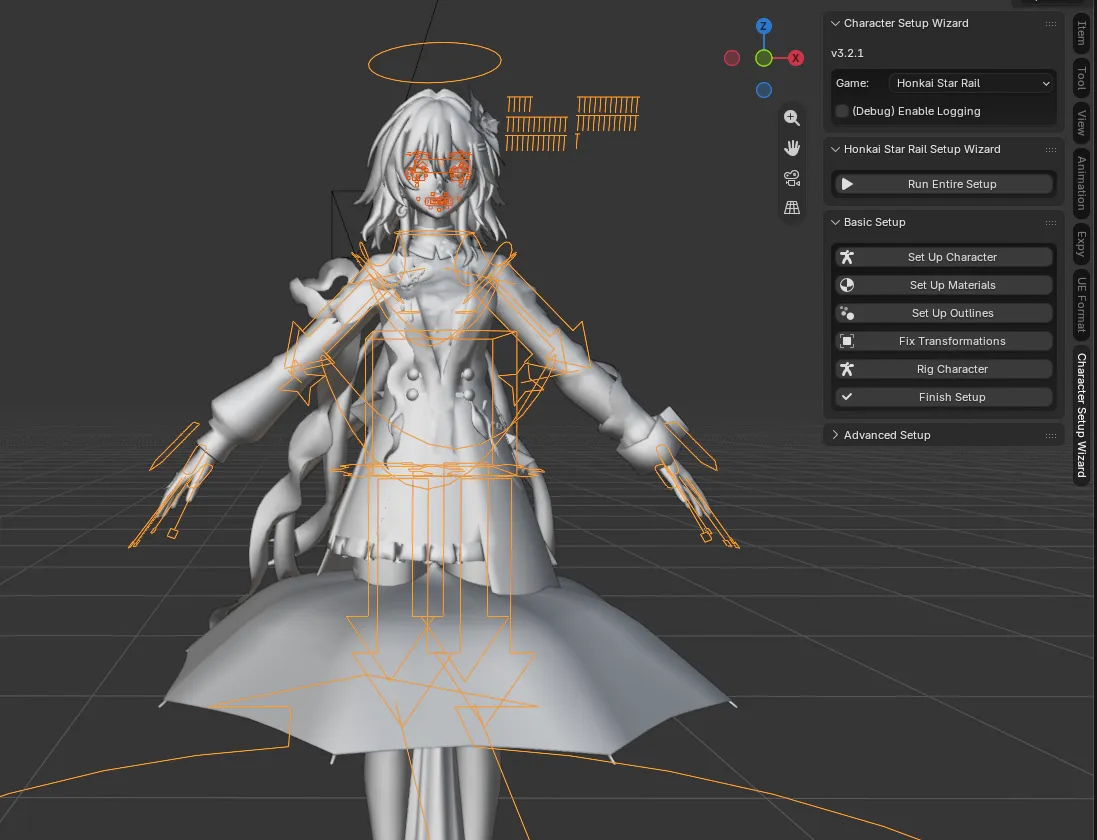This screenshot has height=840, width=1097.
Task: Click the v3.2.1 version text
Action: click(847, 53)
